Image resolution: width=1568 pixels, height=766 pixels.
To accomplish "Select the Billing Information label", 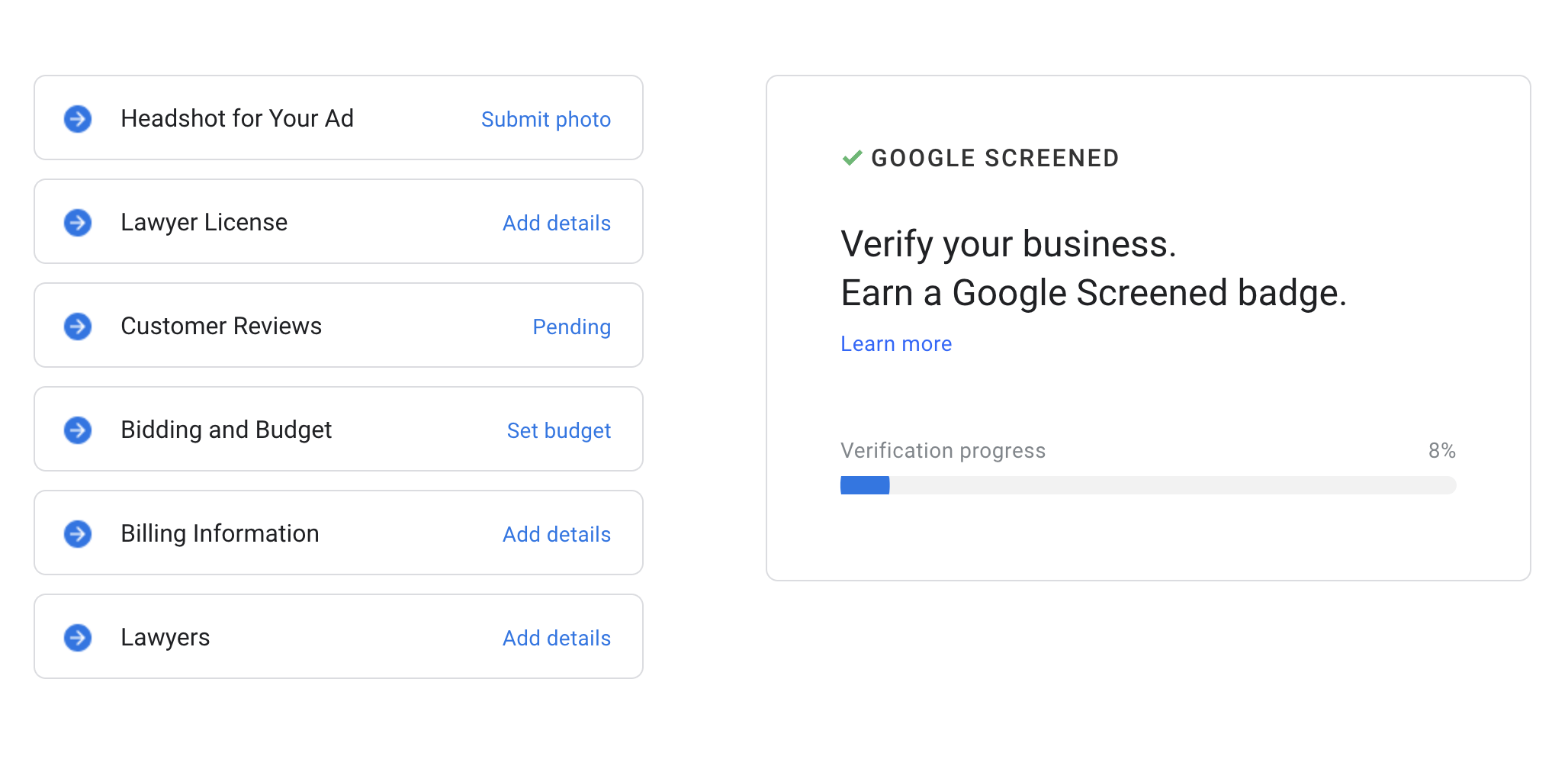I will 220,534.
